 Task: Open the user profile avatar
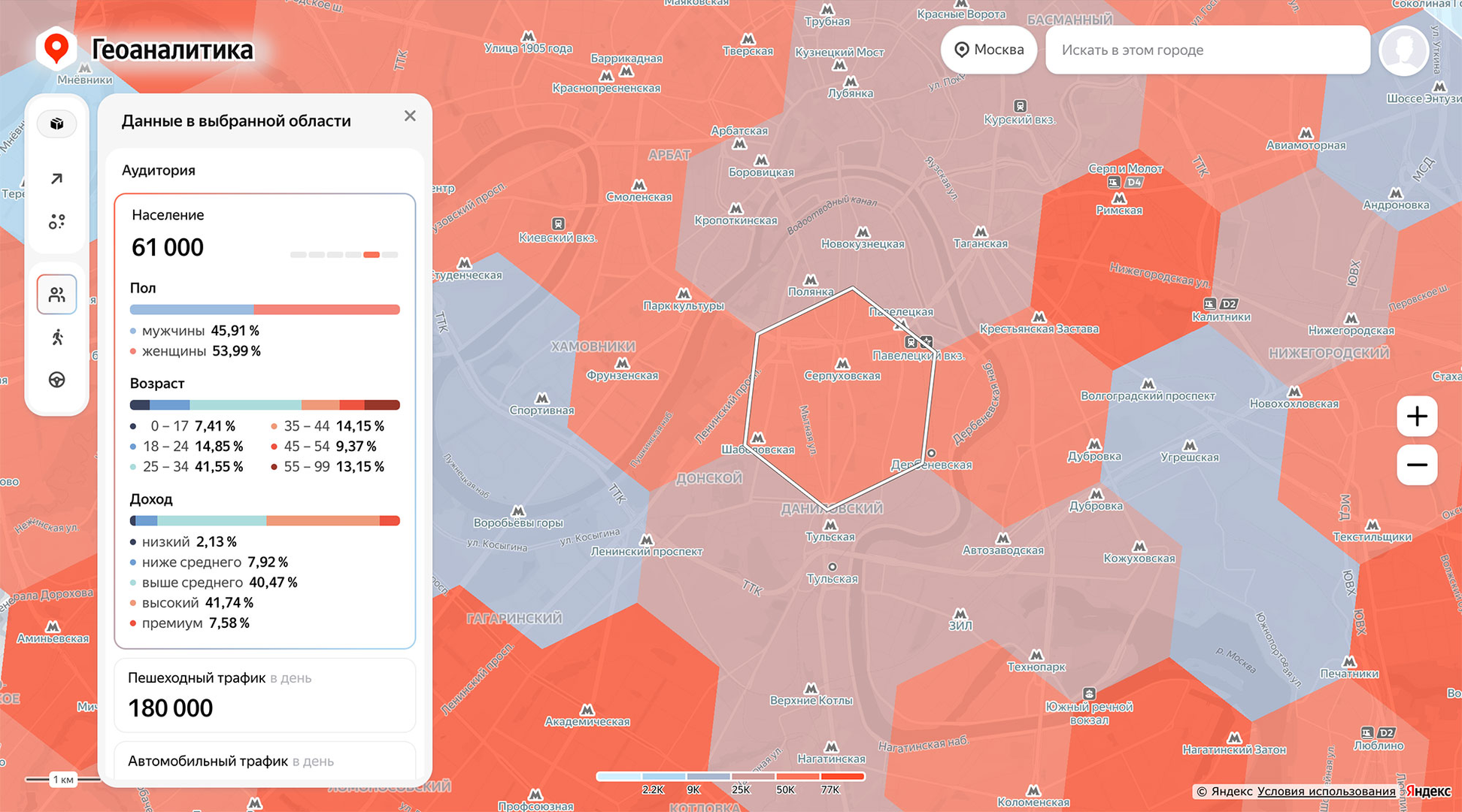click(1403, 50)
